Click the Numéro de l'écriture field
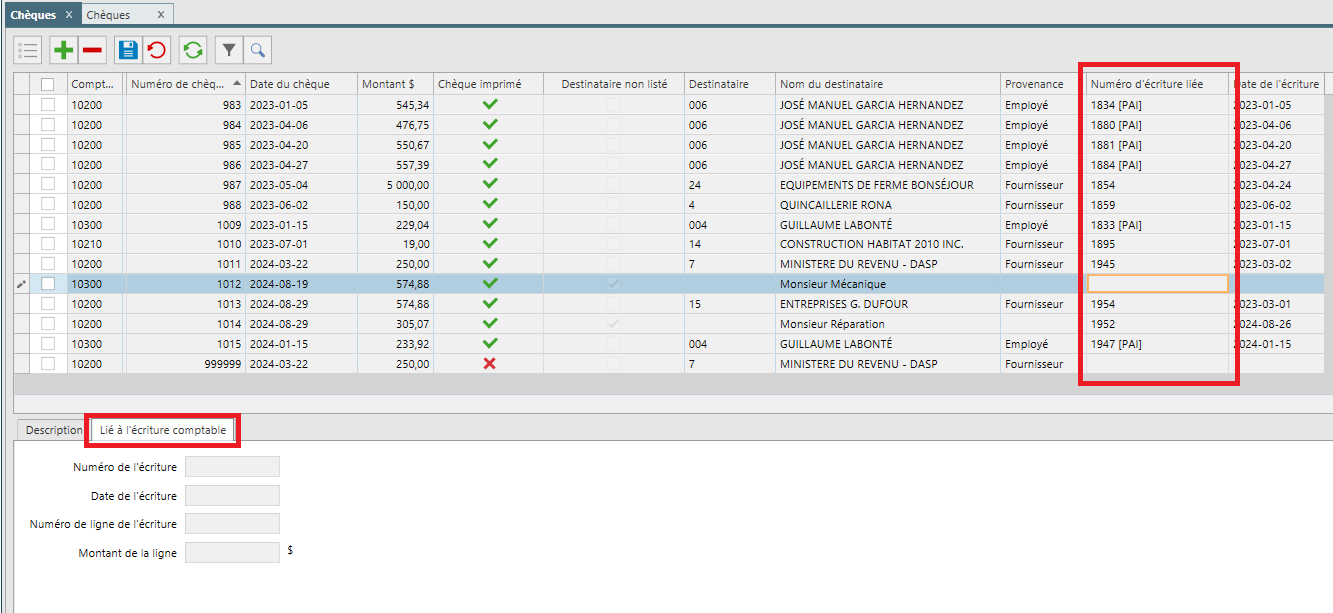The height and width of the screenshot is (613, 1333). coord(233,467)
